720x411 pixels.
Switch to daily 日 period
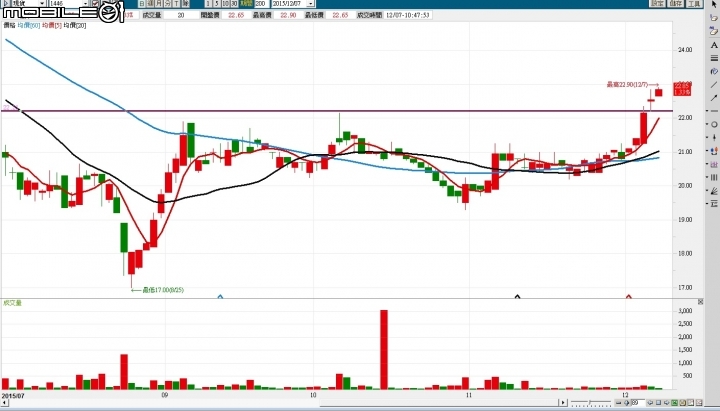(142, 3)
